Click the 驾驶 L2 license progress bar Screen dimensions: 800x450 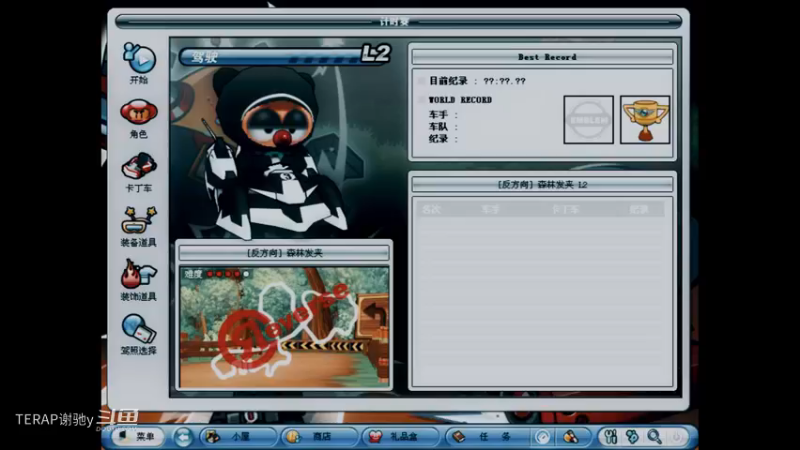(x=285, y=55)
